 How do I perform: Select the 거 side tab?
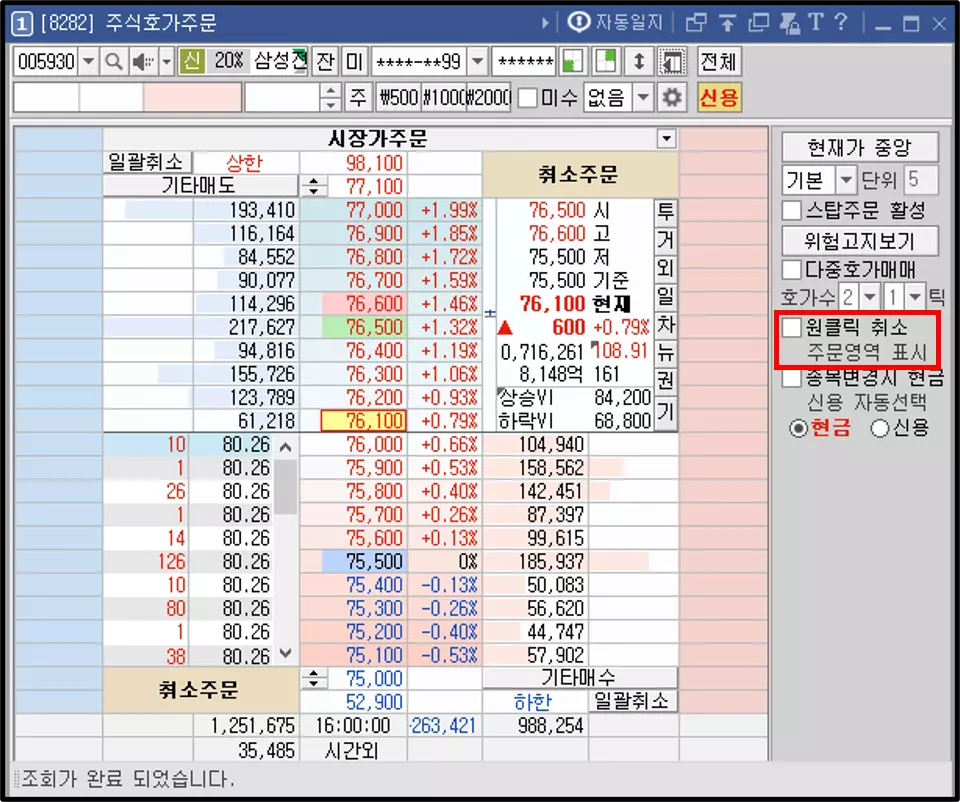point(666,239)
